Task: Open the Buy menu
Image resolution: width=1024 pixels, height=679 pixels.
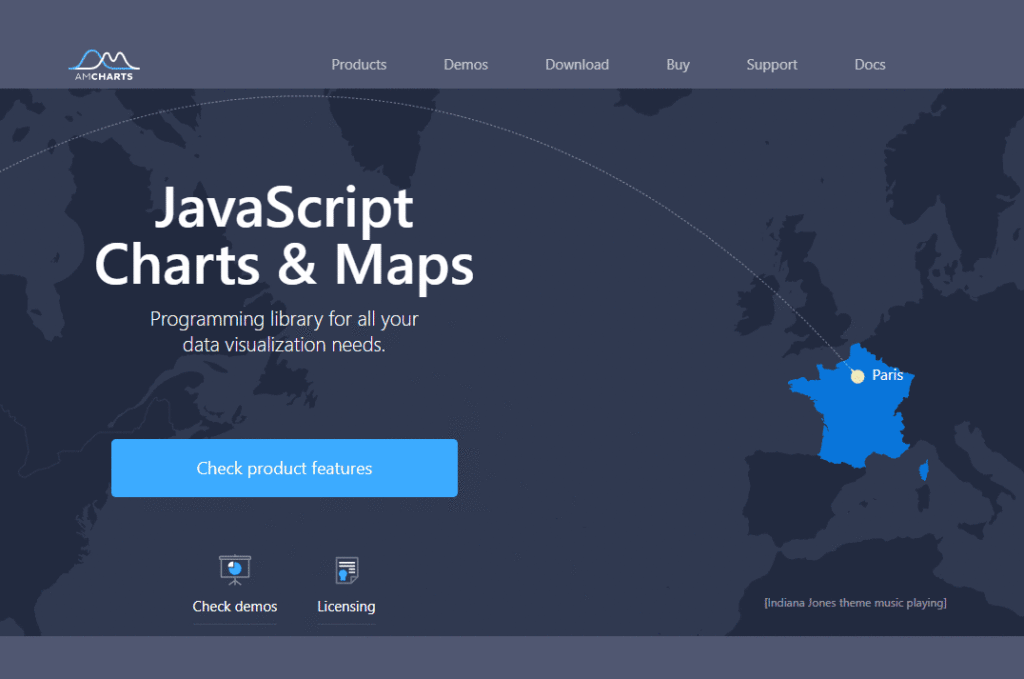Action: [x=677, y=64]
